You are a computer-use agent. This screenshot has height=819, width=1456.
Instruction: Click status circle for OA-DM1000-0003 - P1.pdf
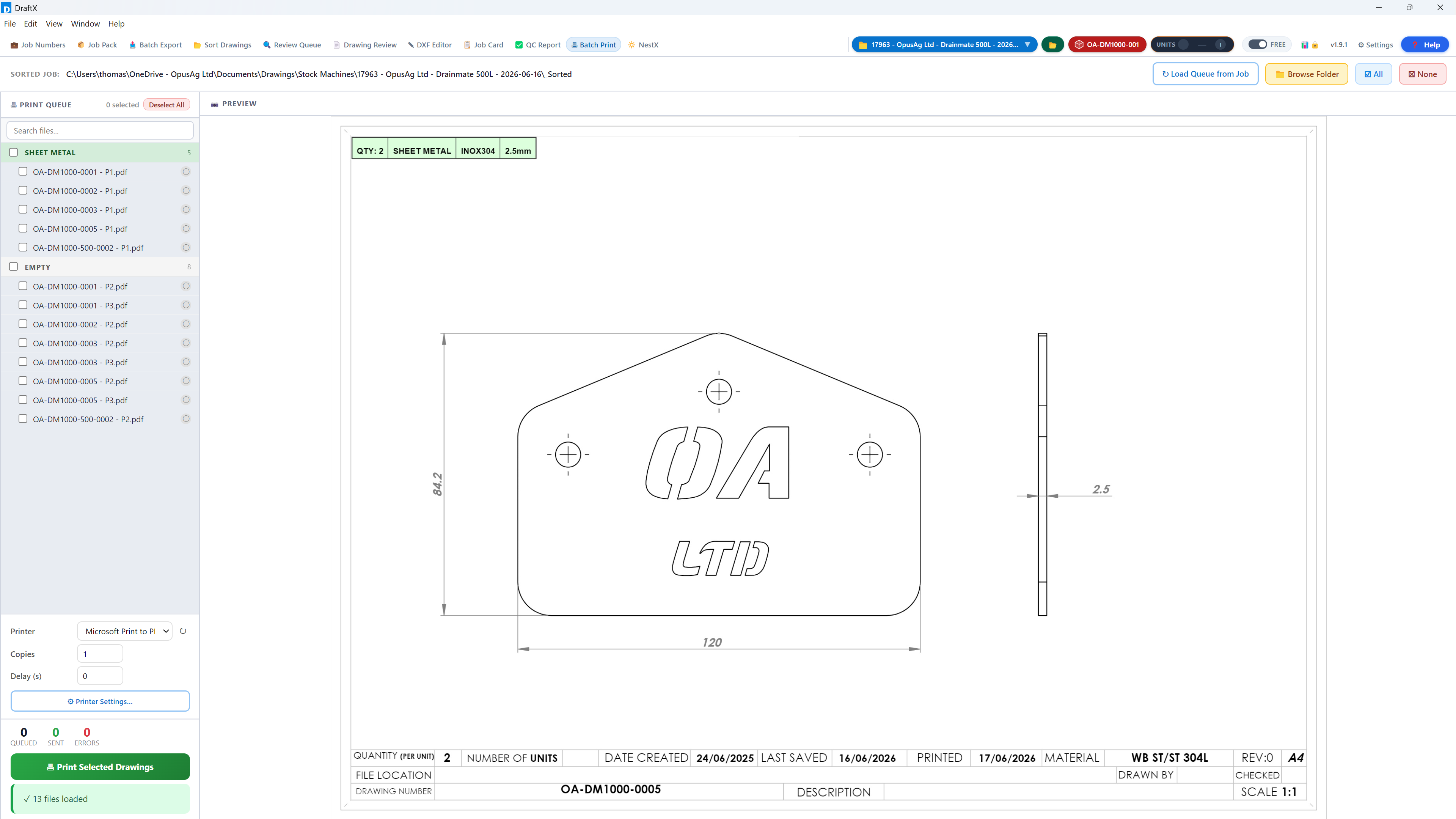click(x=186, y=210)
